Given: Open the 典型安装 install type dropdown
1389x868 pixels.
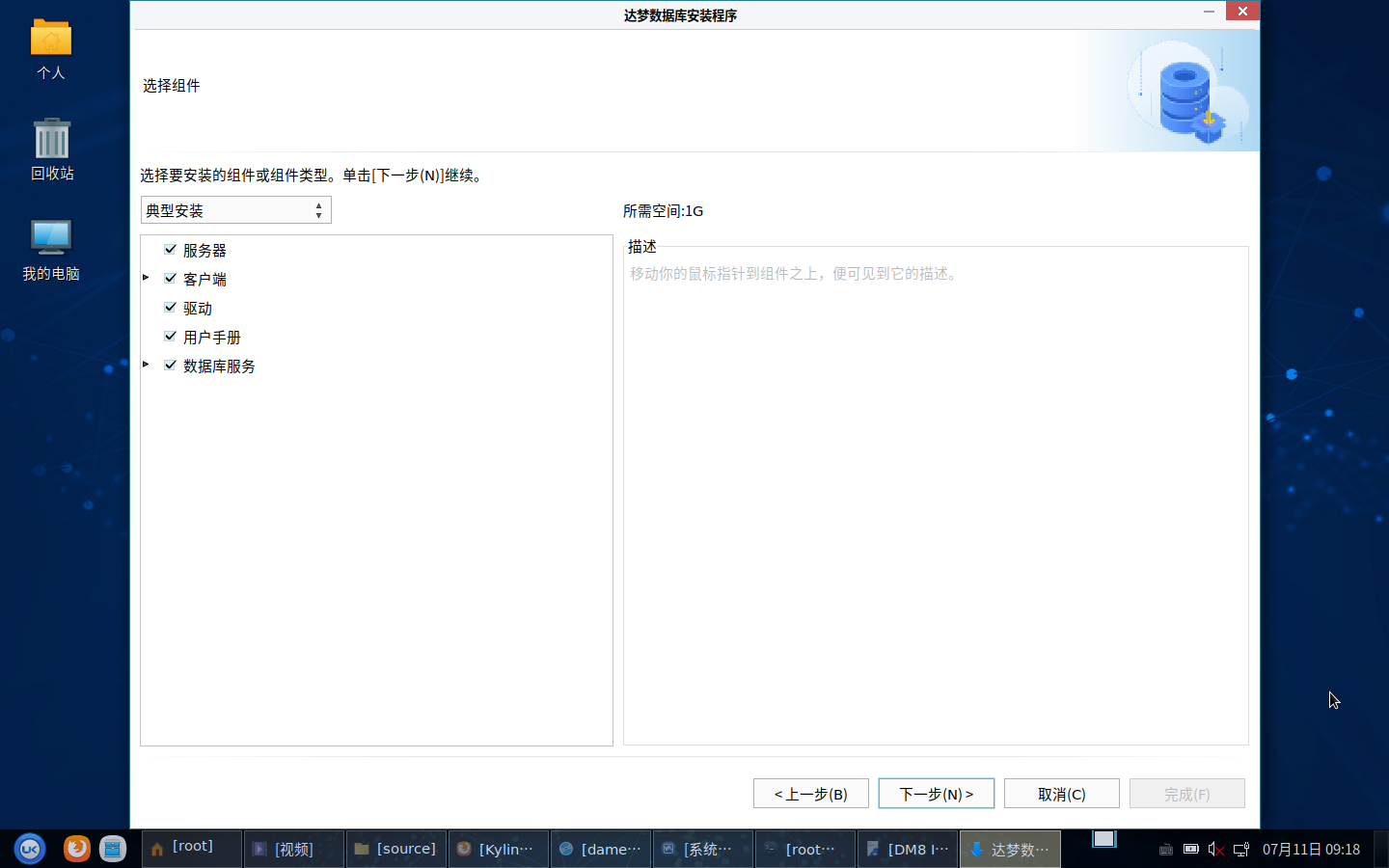Looking at the screenshot, I should [235, 210].
